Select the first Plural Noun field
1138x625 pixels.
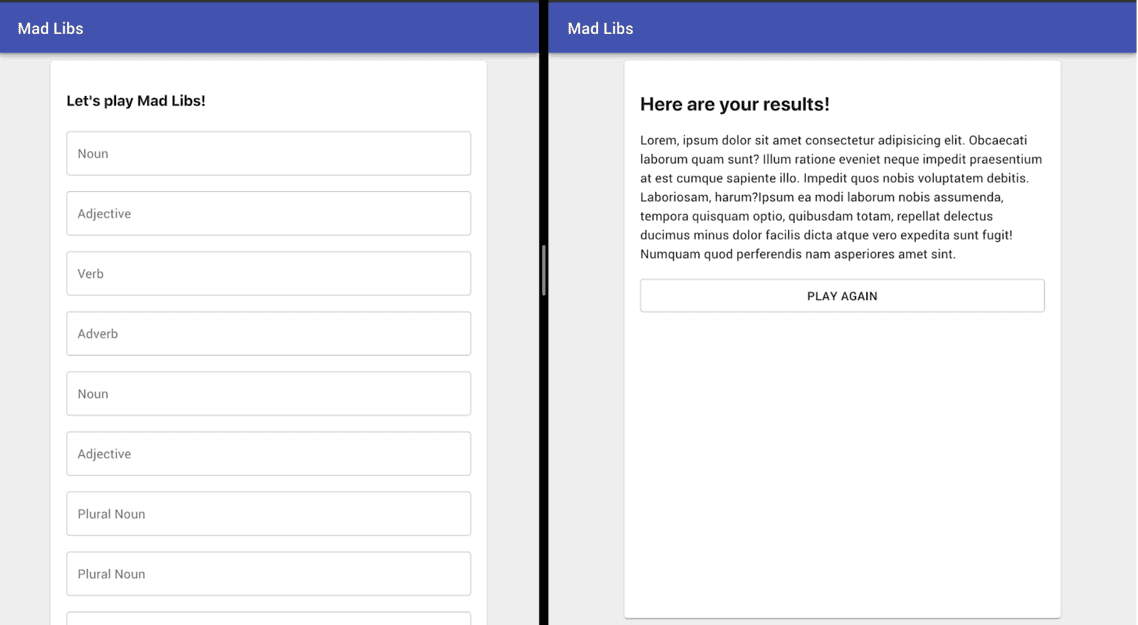point(268,514)
